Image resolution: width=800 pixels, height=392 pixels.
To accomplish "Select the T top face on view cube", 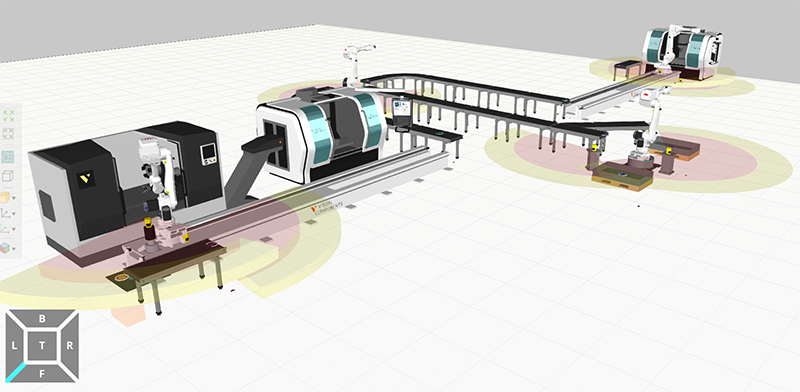I will click(x=42, y=346).
